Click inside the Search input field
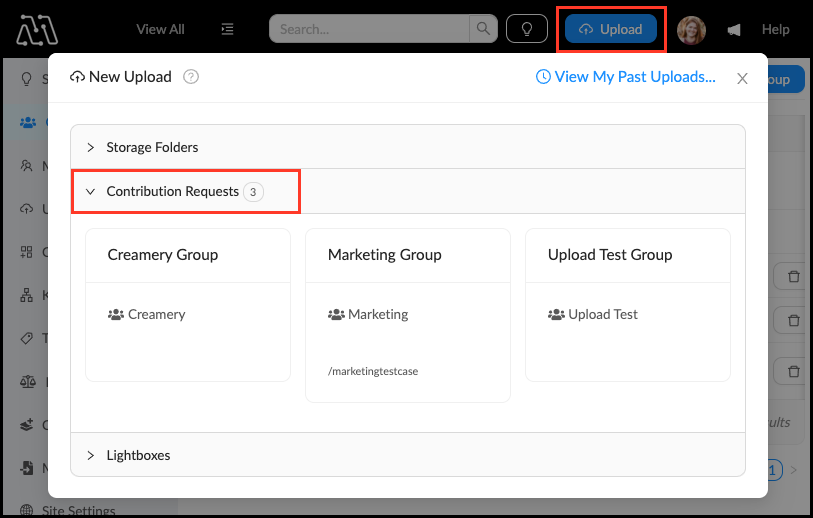The image size is (813, 518). point(372,29)
